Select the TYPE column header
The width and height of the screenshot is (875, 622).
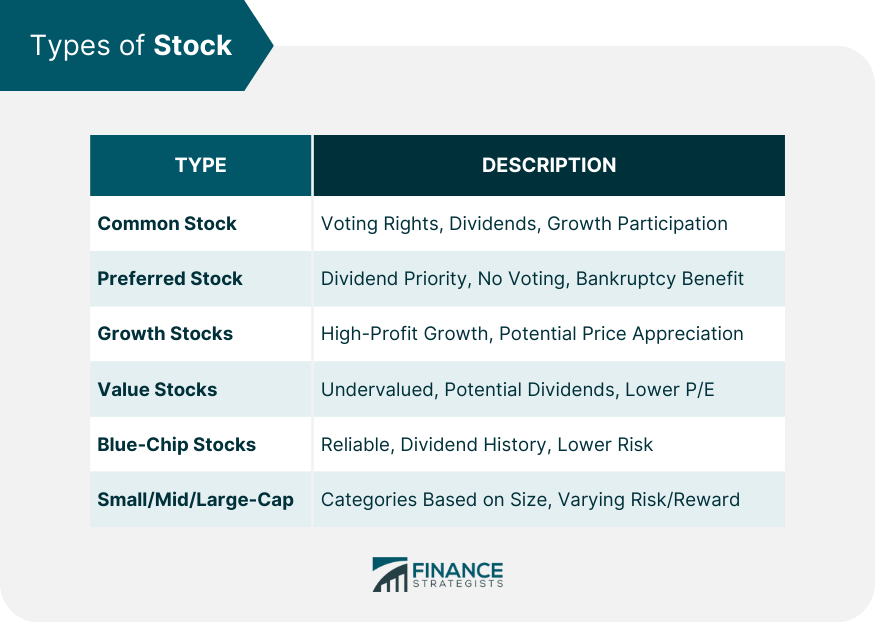201,165
